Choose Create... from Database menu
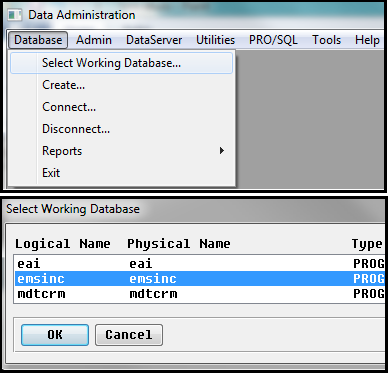 coord(121,85)
